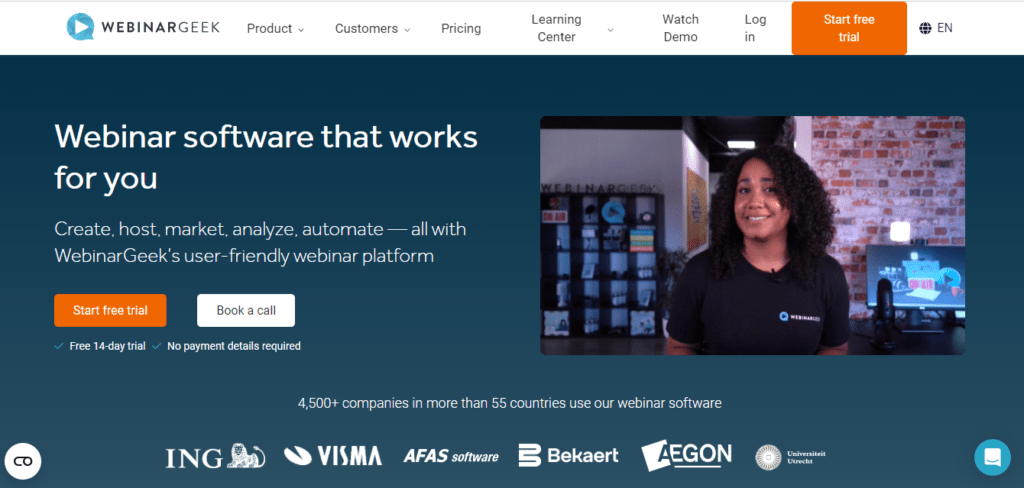Click the globe language icon

tap(925, 28)
